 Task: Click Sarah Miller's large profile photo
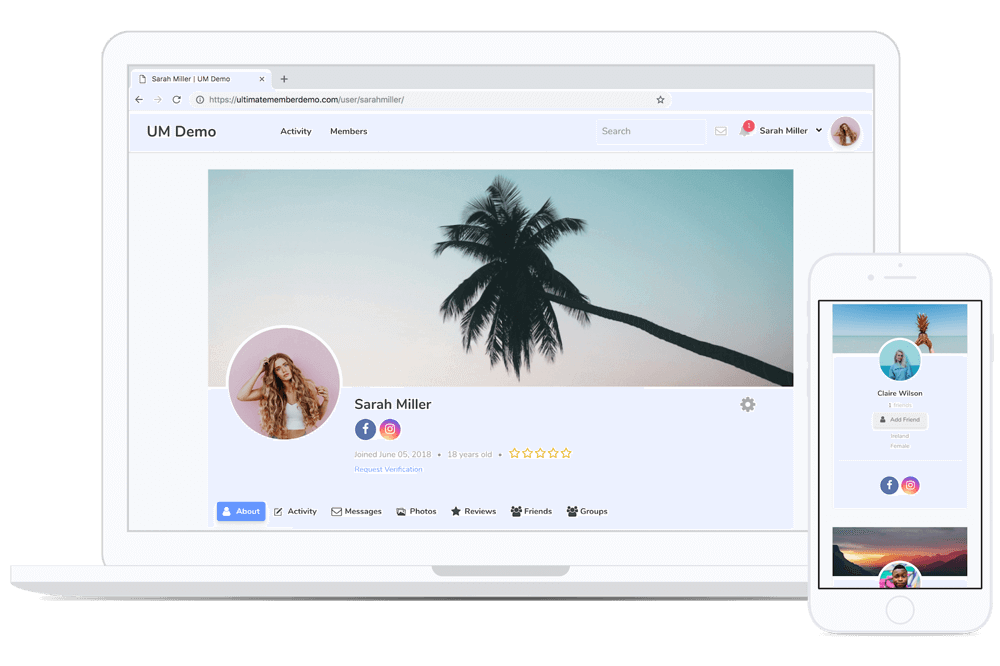[284, 383]
